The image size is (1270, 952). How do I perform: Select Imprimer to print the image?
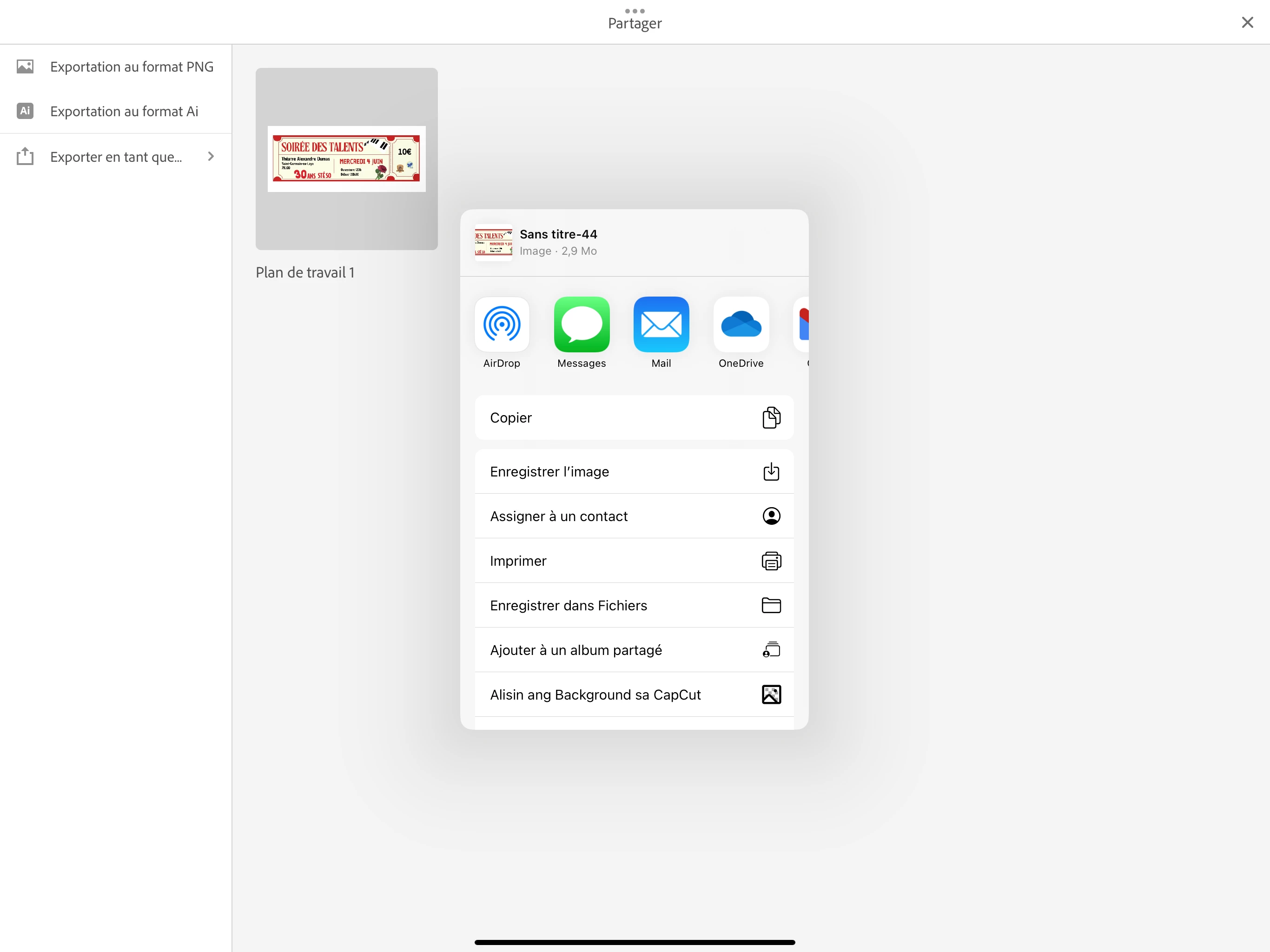634,561
